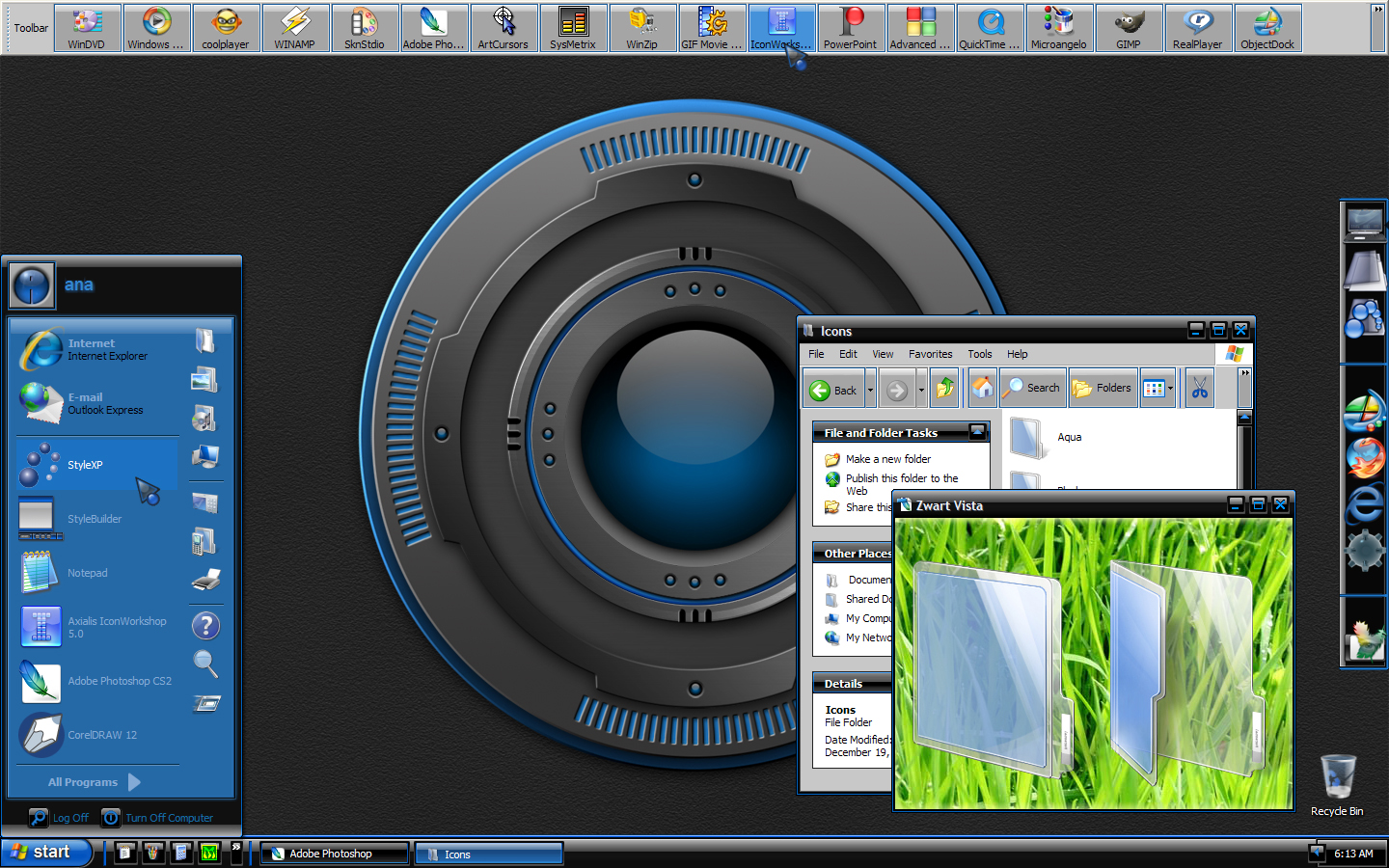1389x868 pixels.
Task: Open Help menu in Icons window
Action: [x=1018, y=354]
